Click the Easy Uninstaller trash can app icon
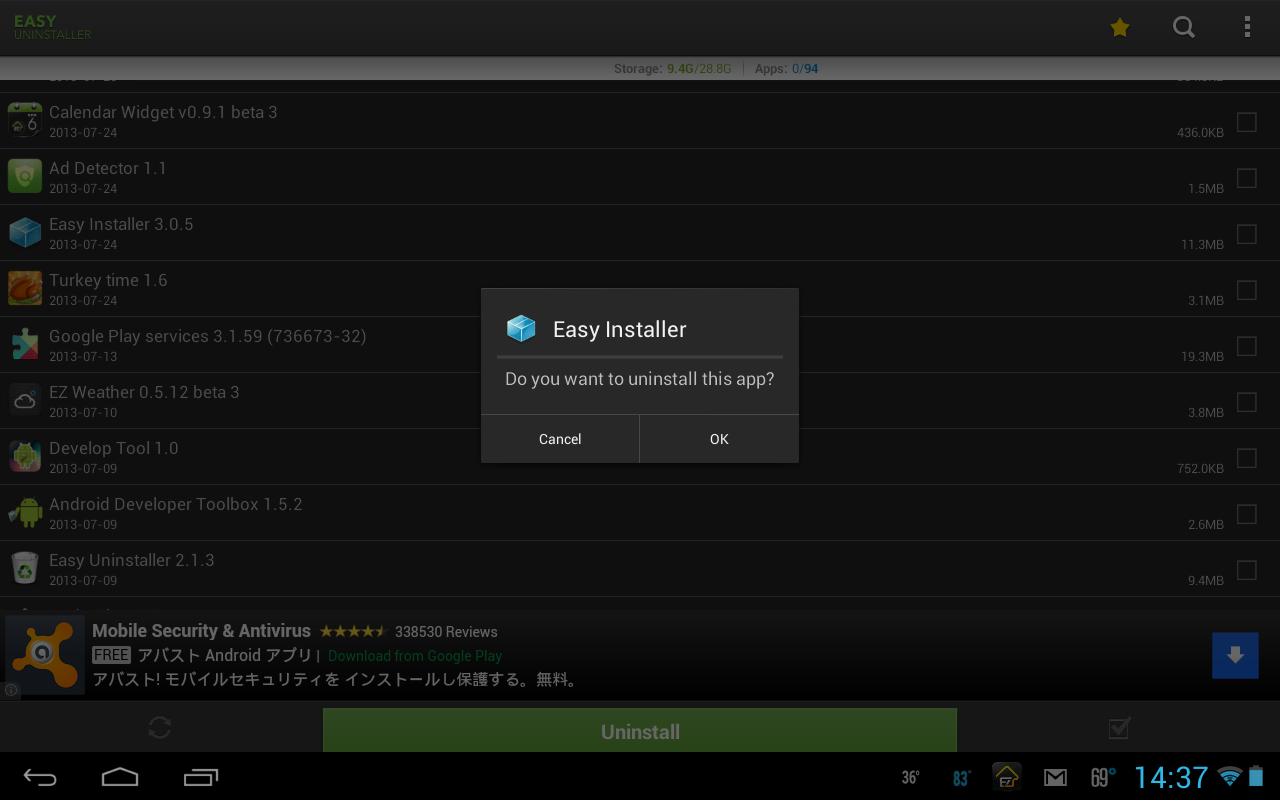Image resolution: width=1280 pixels, height=800 pixels. 24,567
